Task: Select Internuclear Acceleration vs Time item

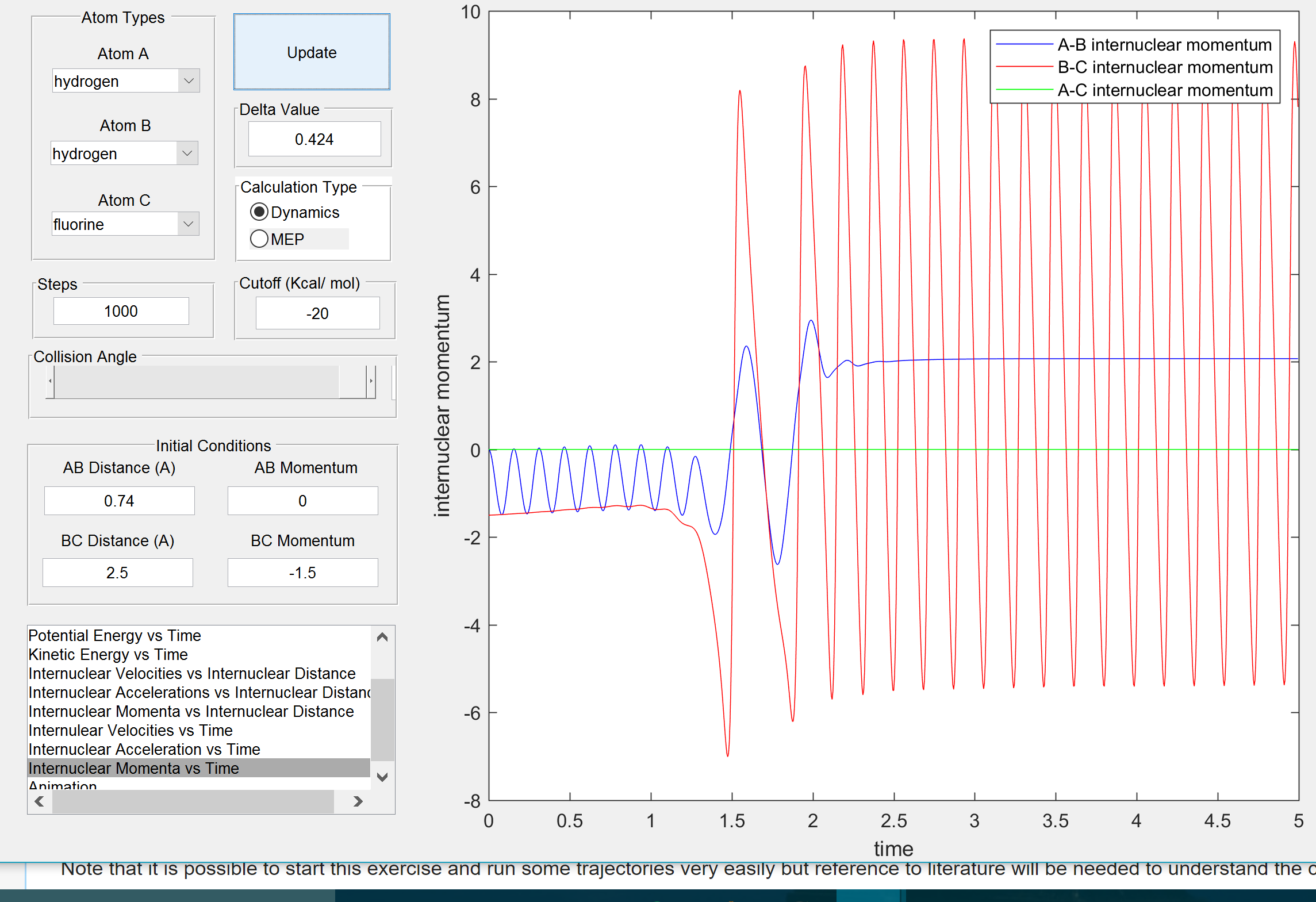Action: tap(144, 749)
